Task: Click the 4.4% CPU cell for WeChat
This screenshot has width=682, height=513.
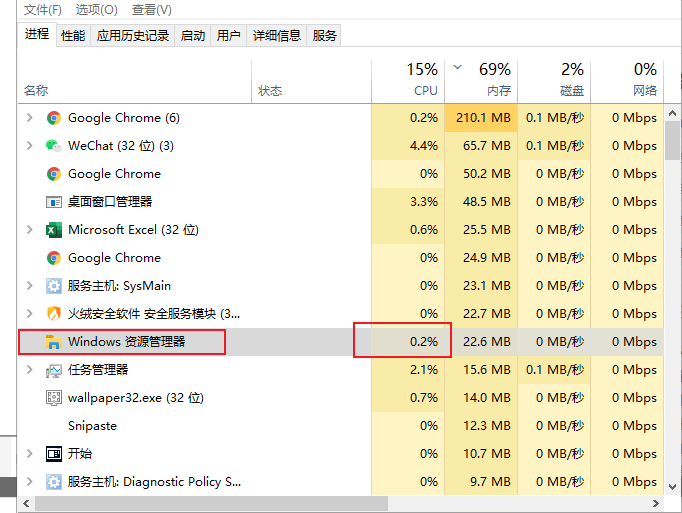Action: (x=408, y=146)
